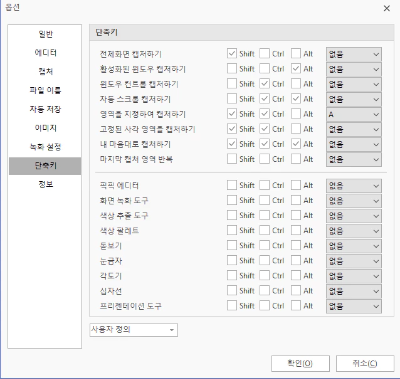Viewport: 400px width, 379px height.
Task: Select the 캡처 (Capture) tab
Action: click(x=45, y=71)
